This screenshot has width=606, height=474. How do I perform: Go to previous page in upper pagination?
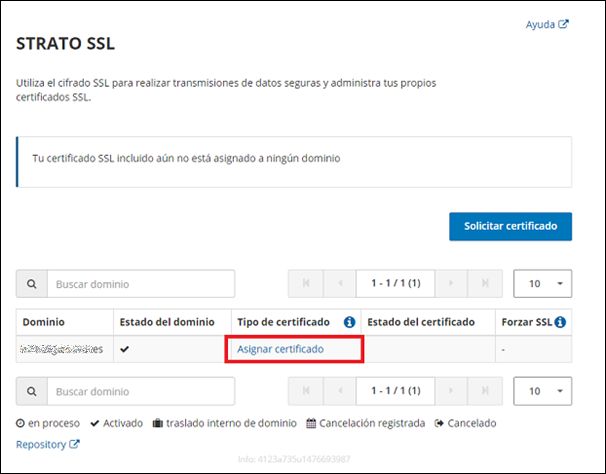340,283
